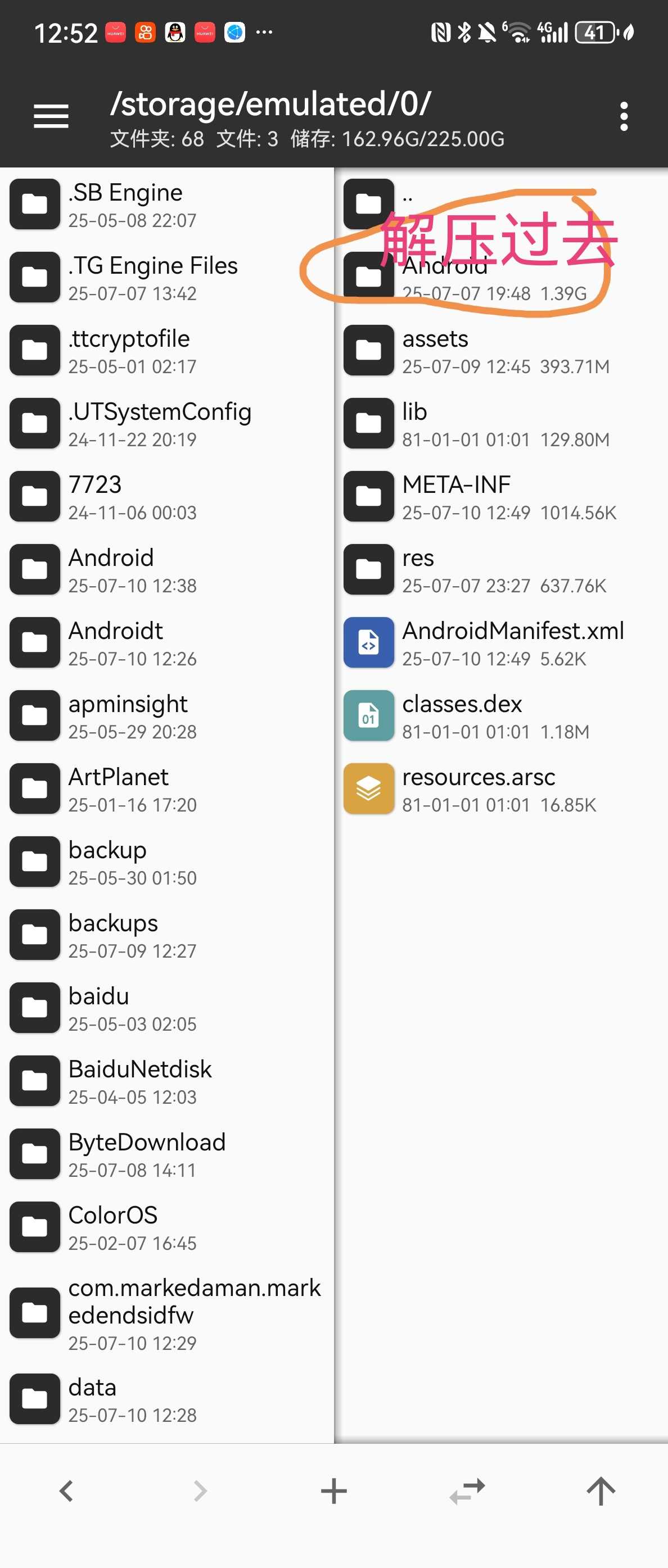
Task: Open the BaiduNetdisk folder
Action: pyautogui.click(x=167, y=1080)
